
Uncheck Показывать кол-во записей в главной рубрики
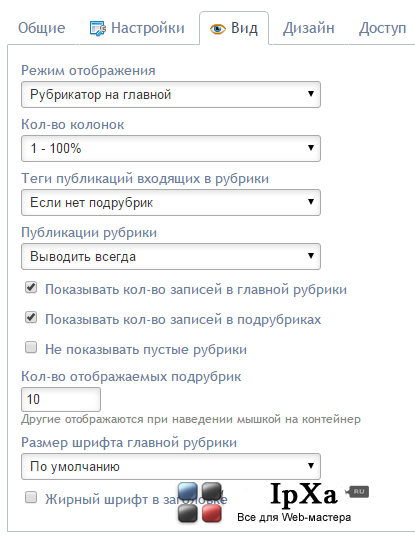click(x=31, y=287)
